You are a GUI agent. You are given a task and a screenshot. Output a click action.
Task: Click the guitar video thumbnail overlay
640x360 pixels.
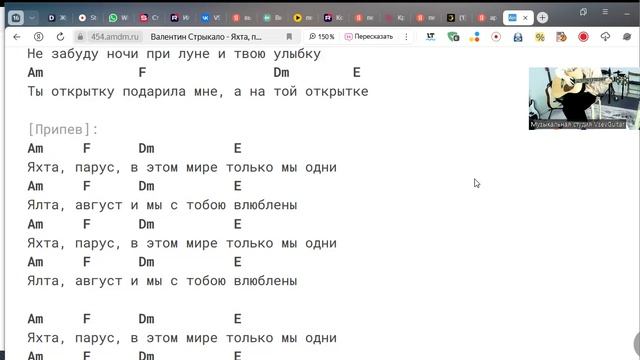[584, 98]
